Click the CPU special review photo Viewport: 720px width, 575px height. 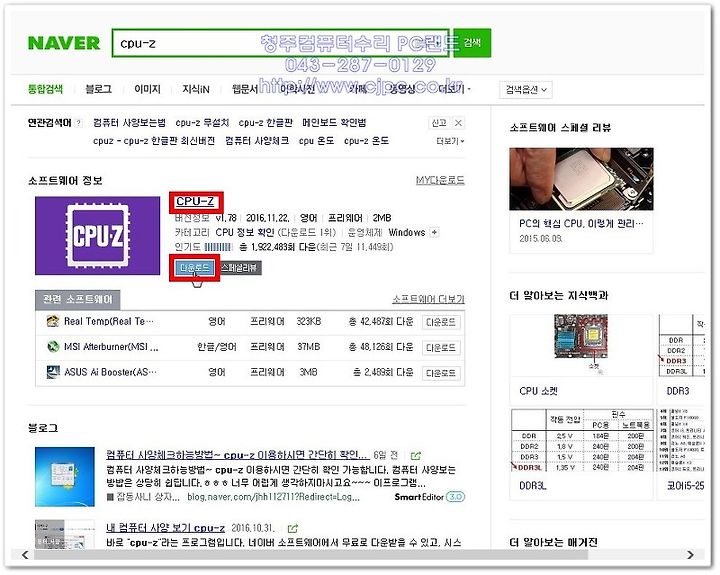pos(581,179)
